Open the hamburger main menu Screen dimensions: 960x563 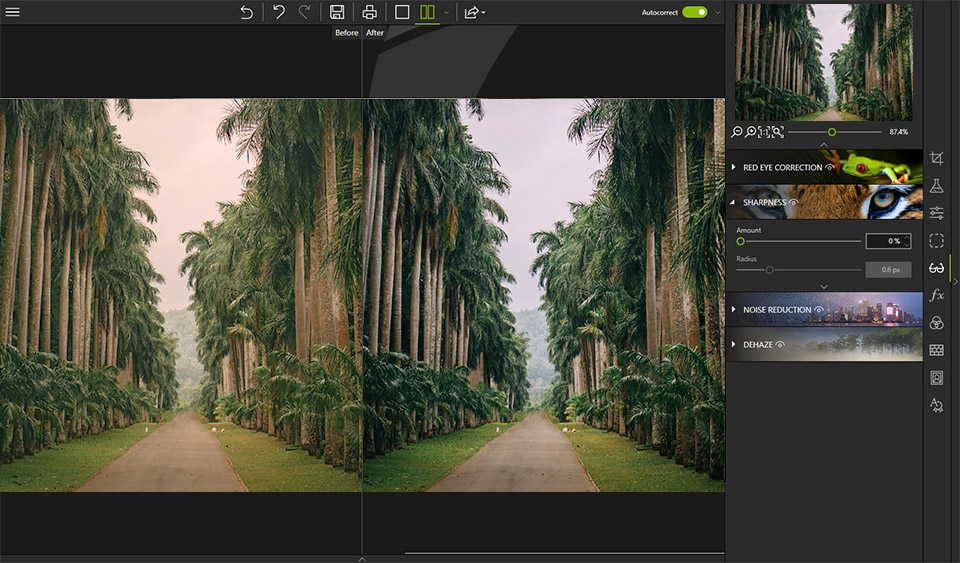(x=12, y=12)
